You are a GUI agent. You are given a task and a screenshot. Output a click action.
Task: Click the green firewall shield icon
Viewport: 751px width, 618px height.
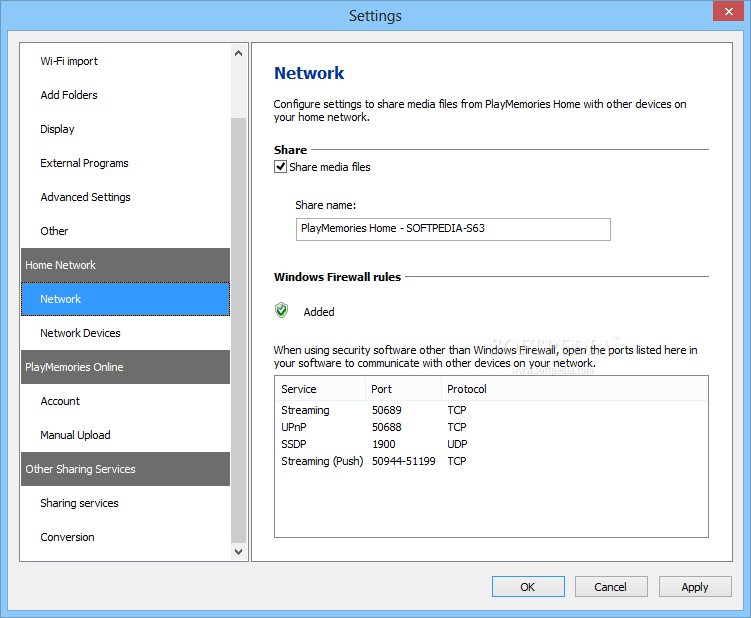(282, 310)
